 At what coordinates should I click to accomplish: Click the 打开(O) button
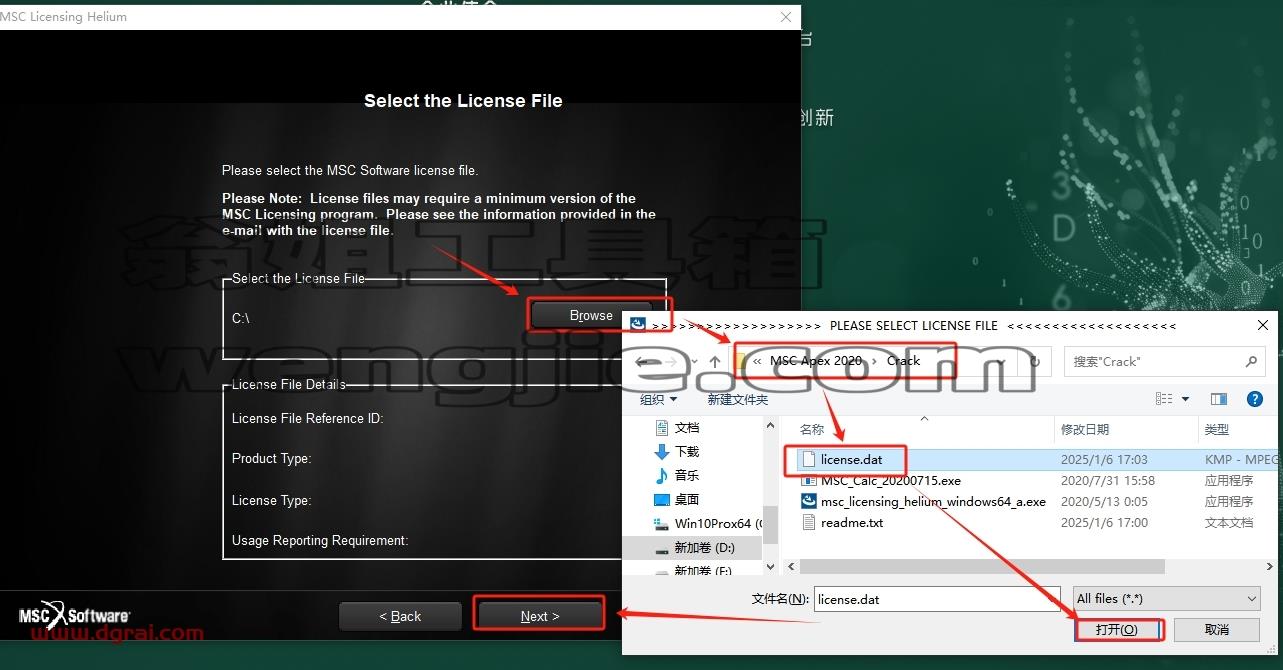pos(1117,629)
